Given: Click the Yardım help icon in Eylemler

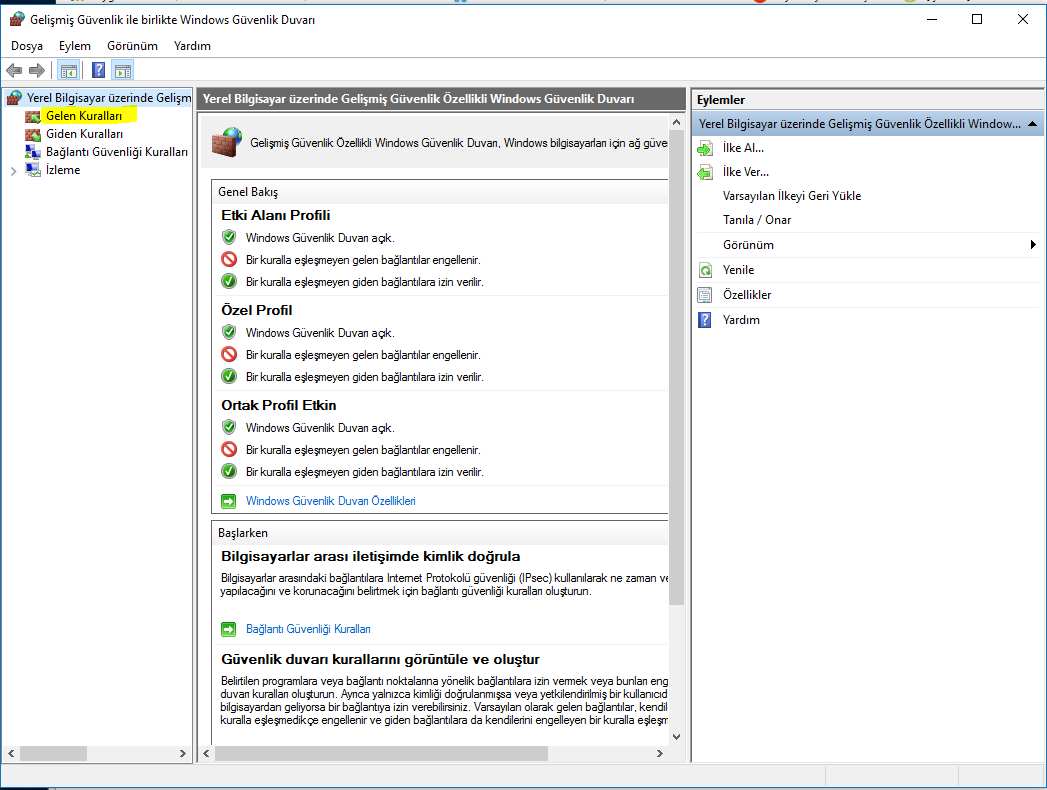Looking at the screenshot, I should coord(705,320).
